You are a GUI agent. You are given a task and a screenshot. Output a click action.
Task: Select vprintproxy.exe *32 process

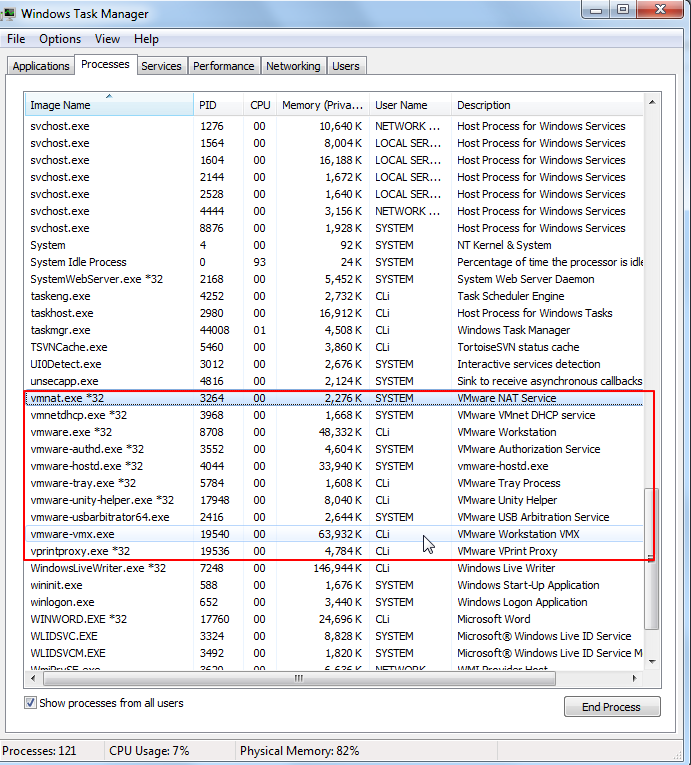(334, 551)
